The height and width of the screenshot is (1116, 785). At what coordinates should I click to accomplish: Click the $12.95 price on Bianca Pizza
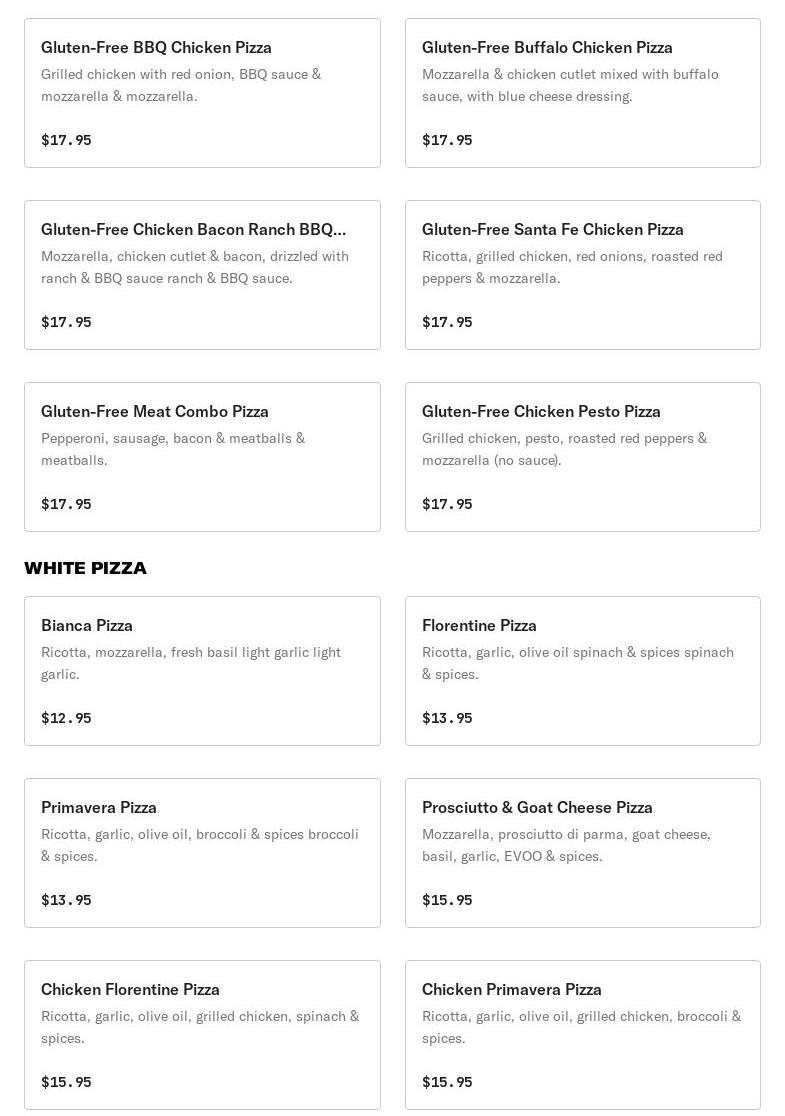click(x=66, y=718)
